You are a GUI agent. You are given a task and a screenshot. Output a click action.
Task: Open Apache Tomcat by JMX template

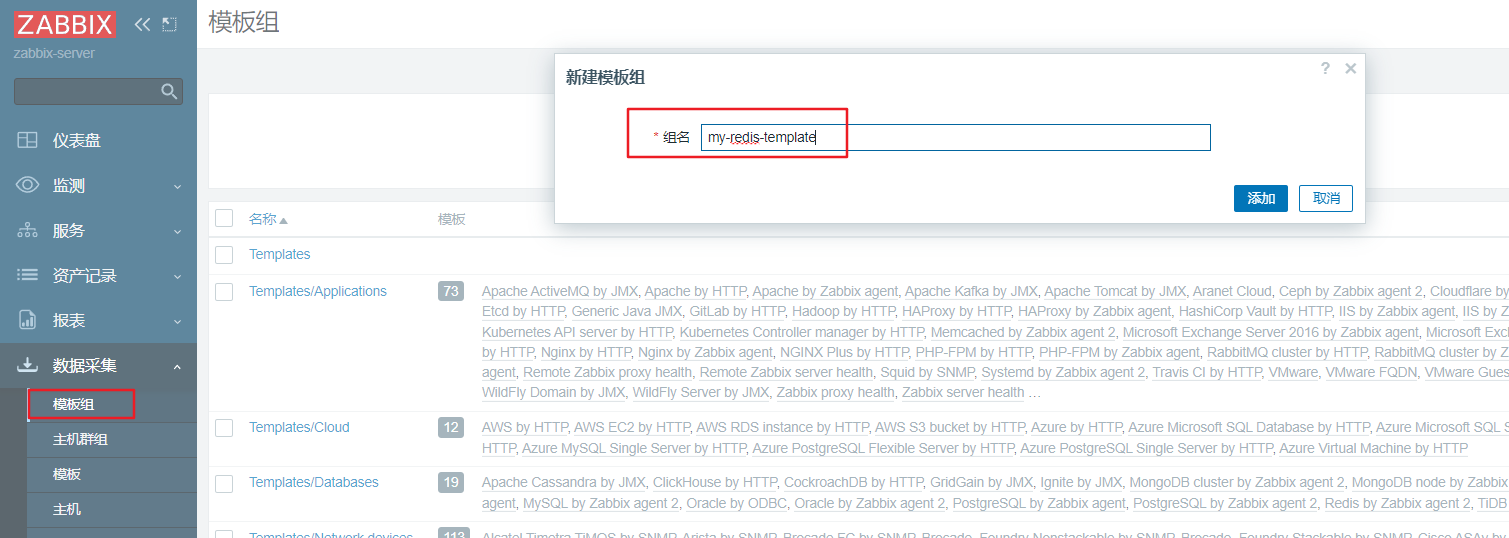1115,291
